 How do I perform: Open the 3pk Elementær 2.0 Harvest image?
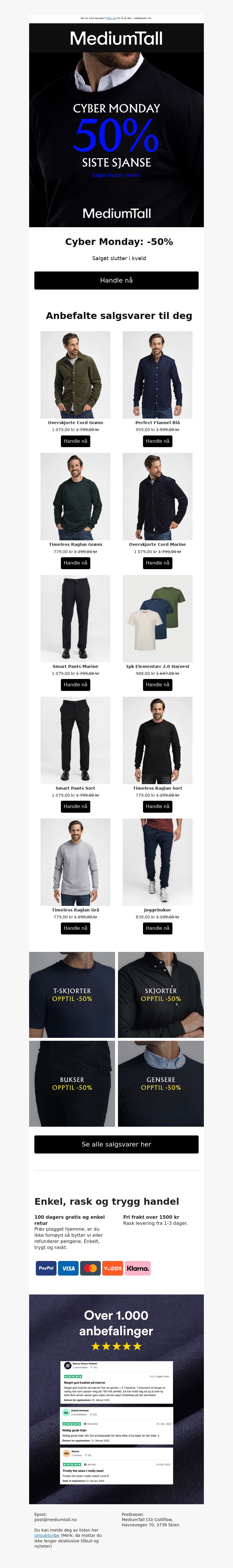[158, 618]
